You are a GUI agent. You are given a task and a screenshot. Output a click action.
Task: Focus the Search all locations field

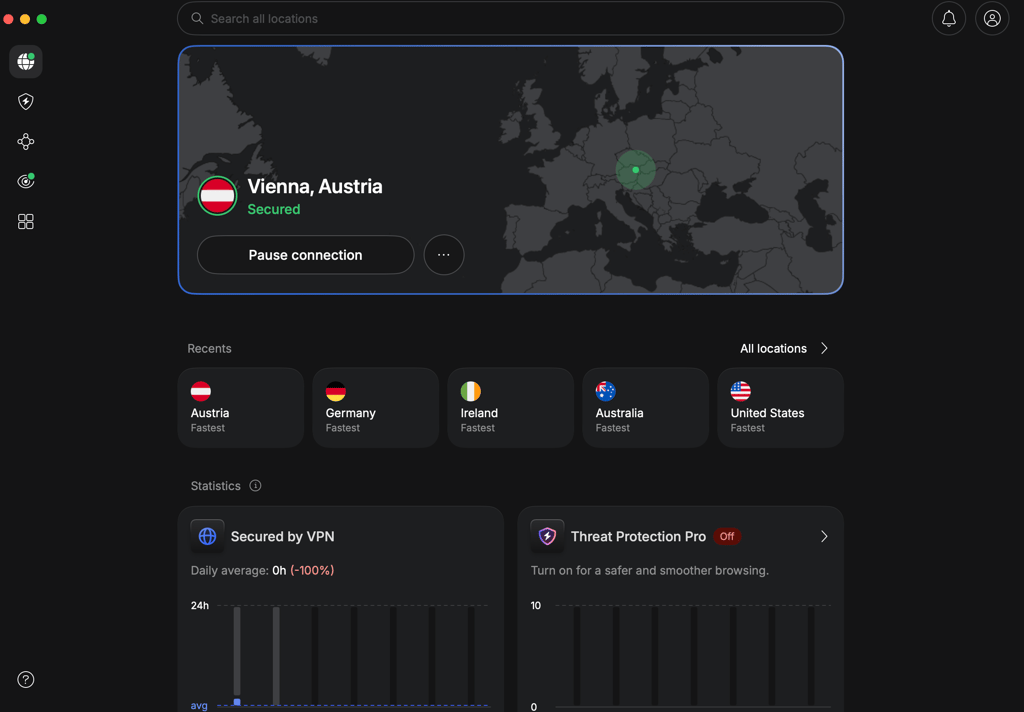(511, 18)
